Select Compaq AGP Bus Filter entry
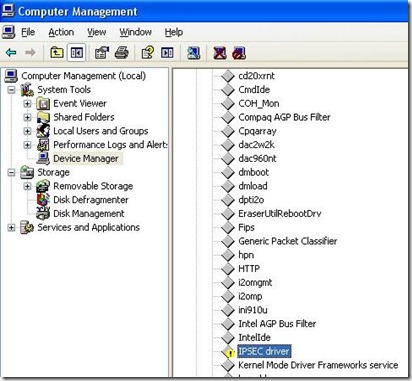 (x=284, y=117)
